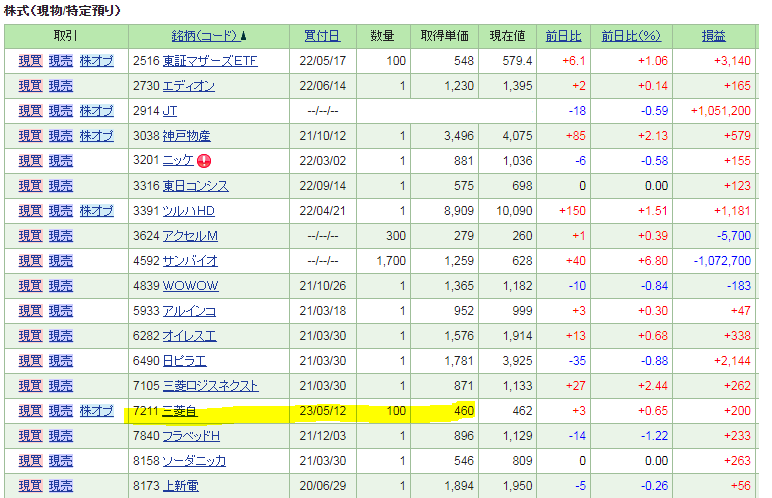
Task: Select the 取得単価 column header
Action: (444, 36)
